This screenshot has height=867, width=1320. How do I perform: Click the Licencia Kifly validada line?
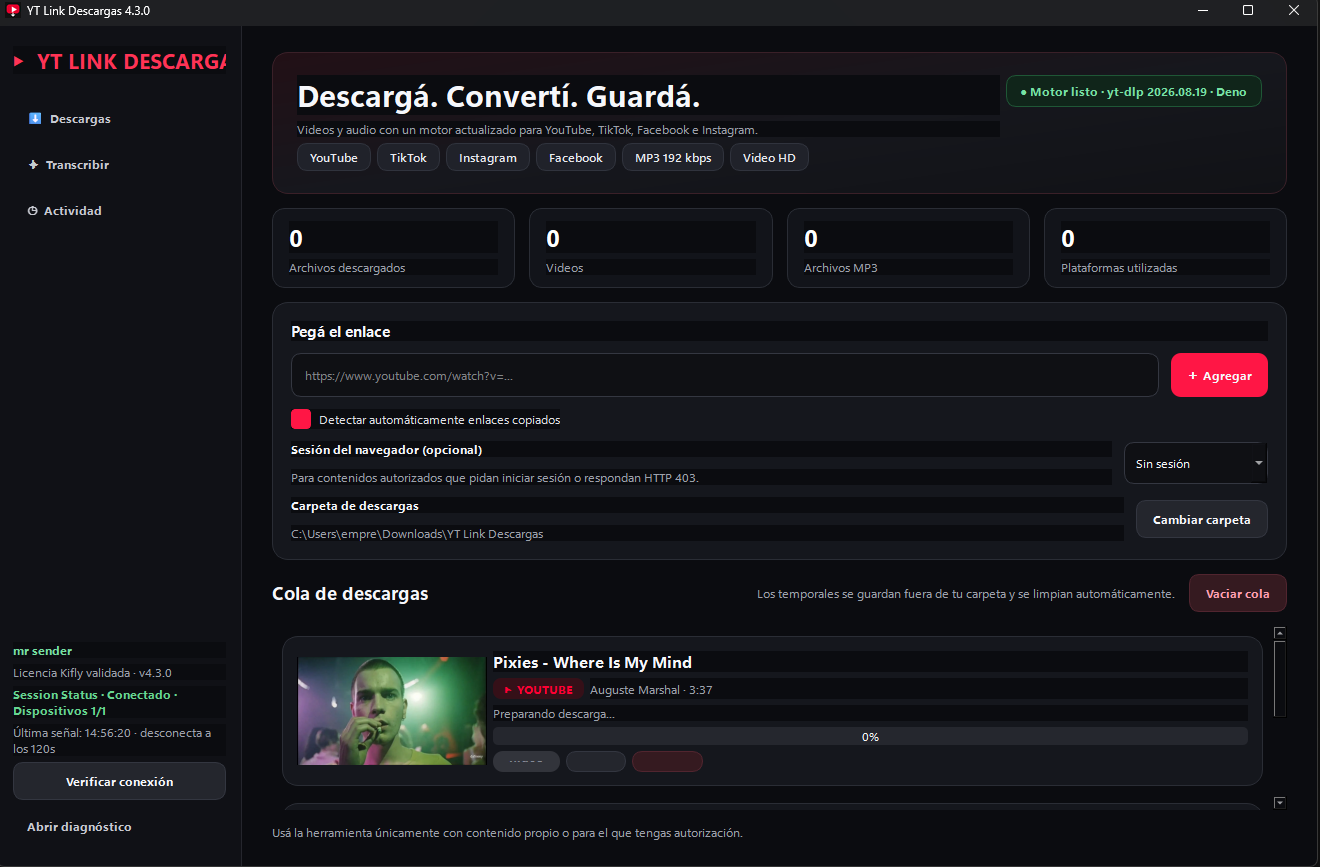coord(92,673)
